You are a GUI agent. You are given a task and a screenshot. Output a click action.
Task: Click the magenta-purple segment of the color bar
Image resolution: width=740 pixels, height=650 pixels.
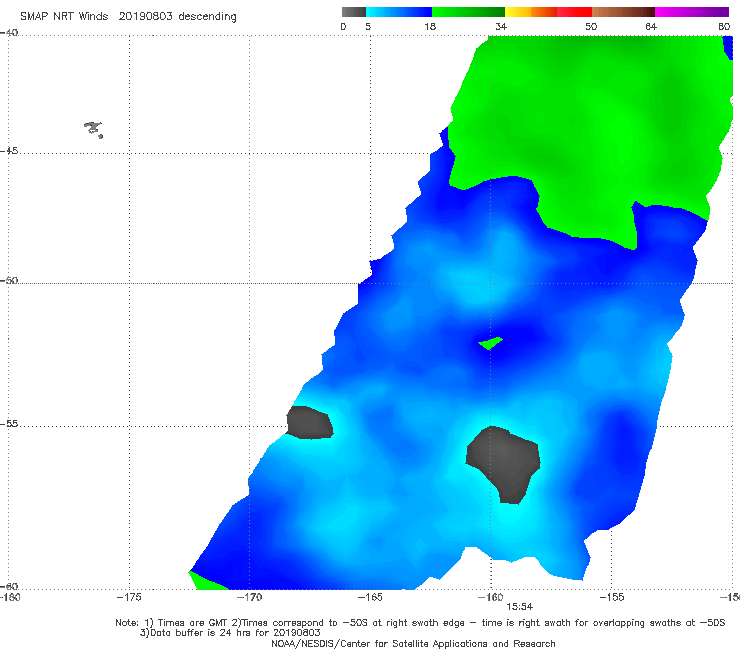click(692, 12)
